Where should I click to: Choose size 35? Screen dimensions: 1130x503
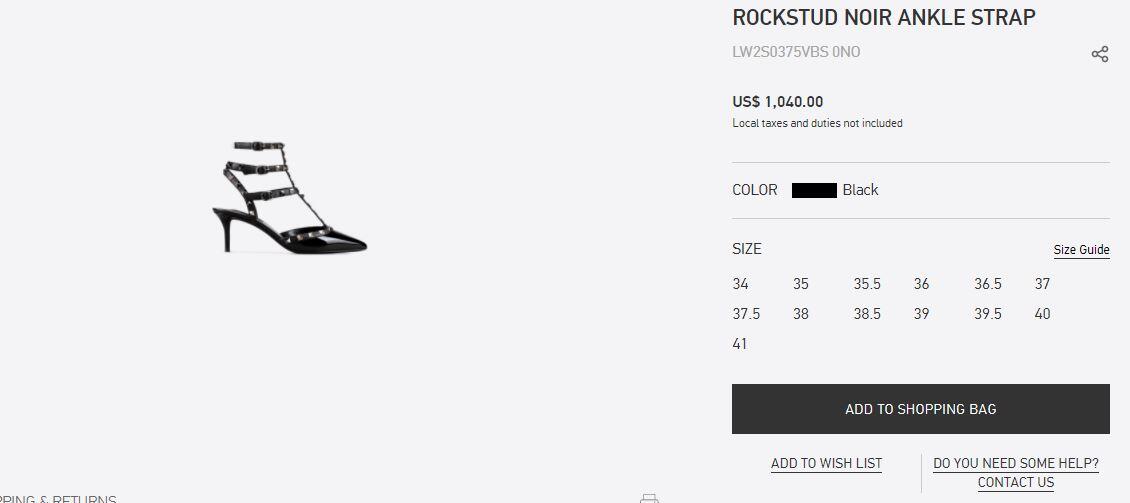click(x=801, y=284)
